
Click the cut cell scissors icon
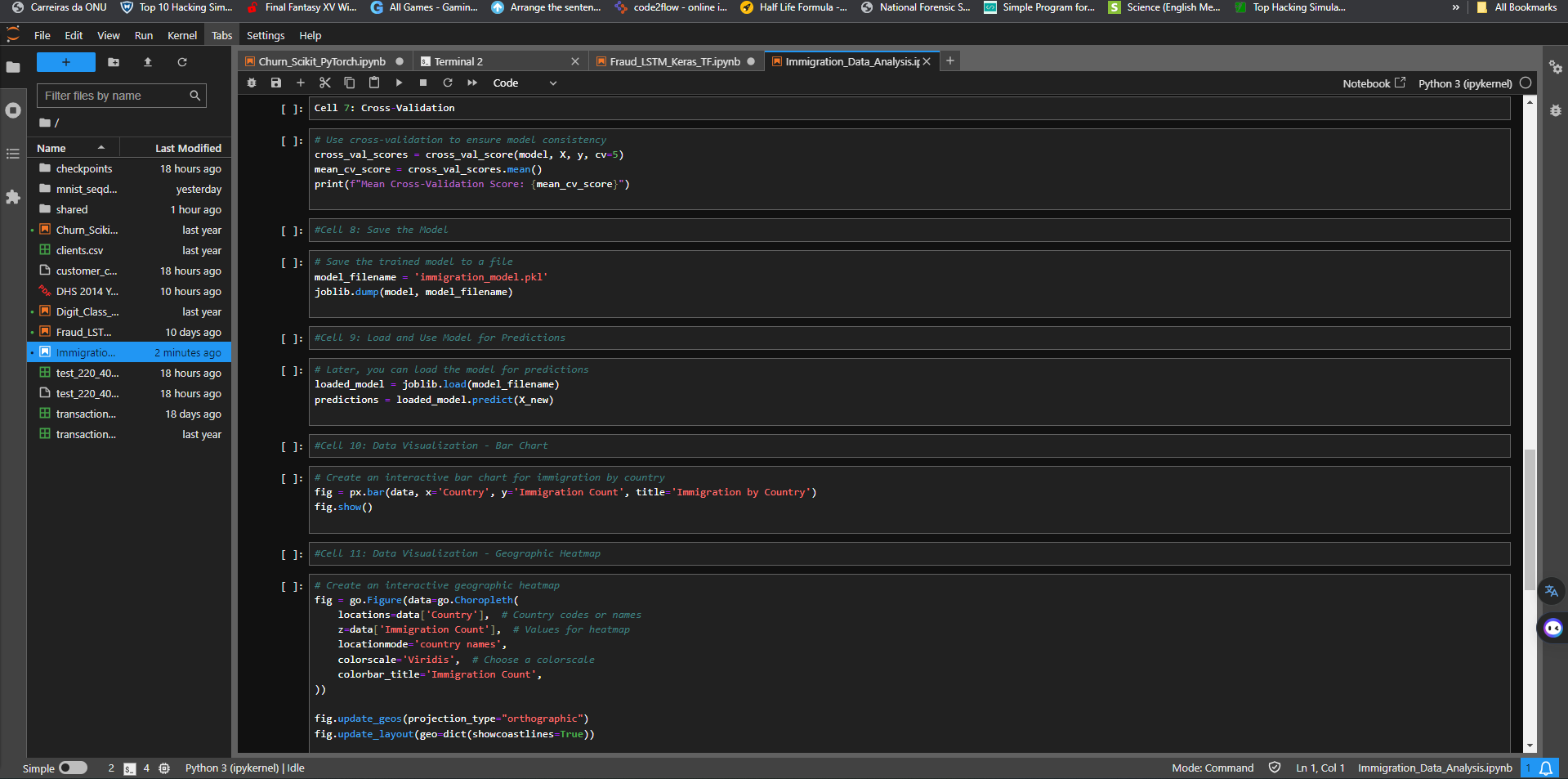click(324, 83)
